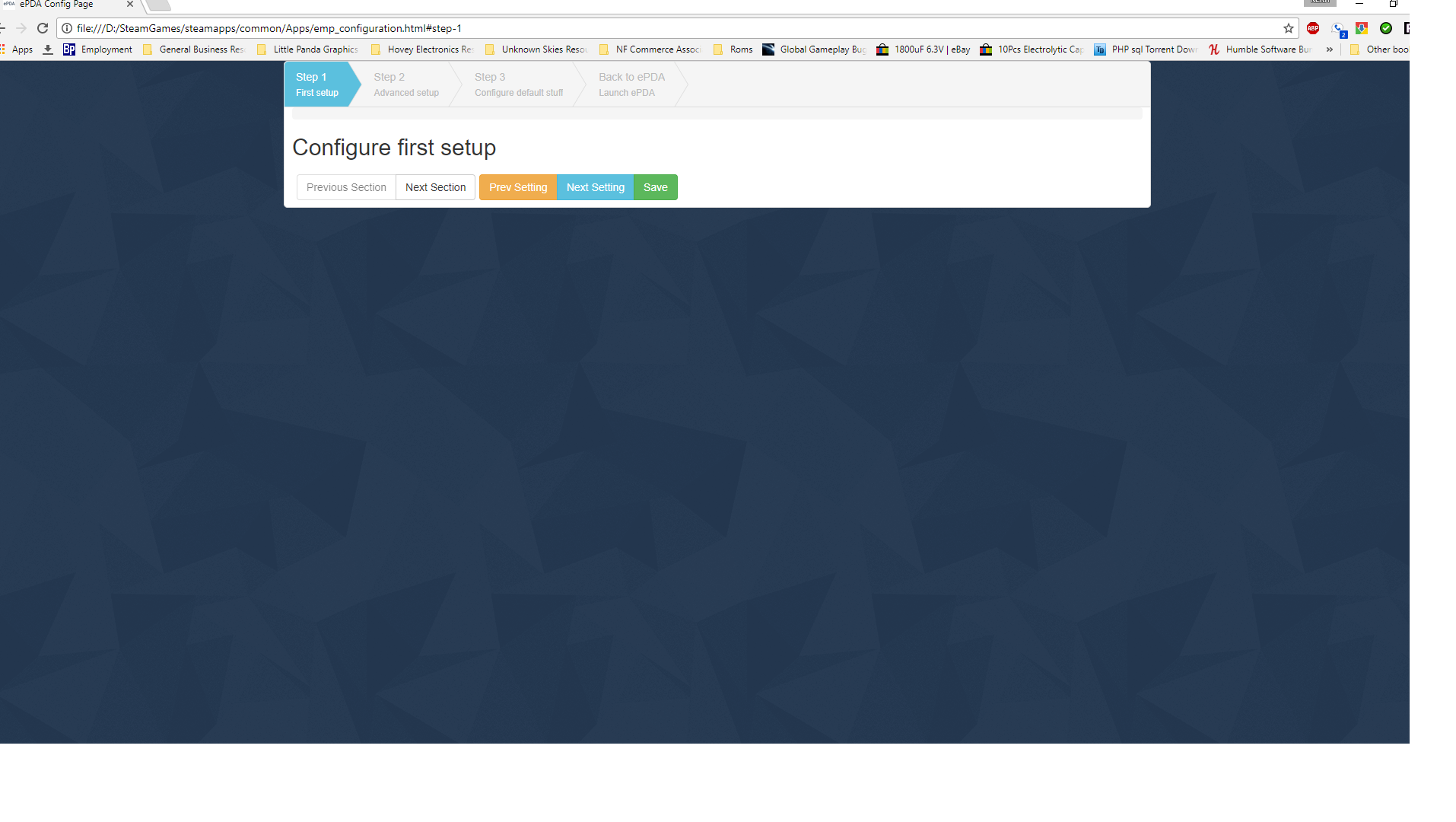The image size is (1456, 822).
Task: Open the Roms bookmark folder
Action: pos(733,49)
